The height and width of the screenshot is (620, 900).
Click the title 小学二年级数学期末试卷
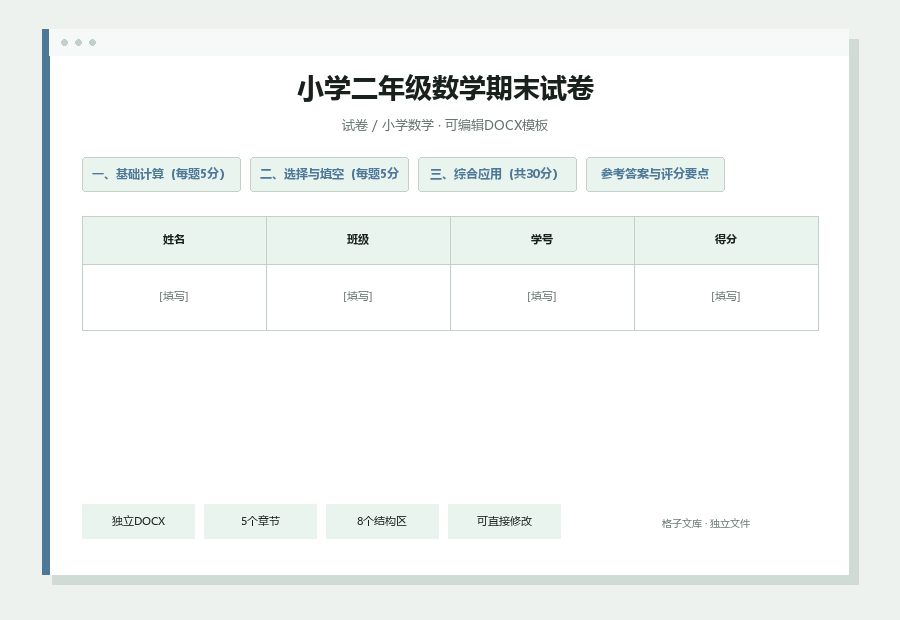point(445,89)
